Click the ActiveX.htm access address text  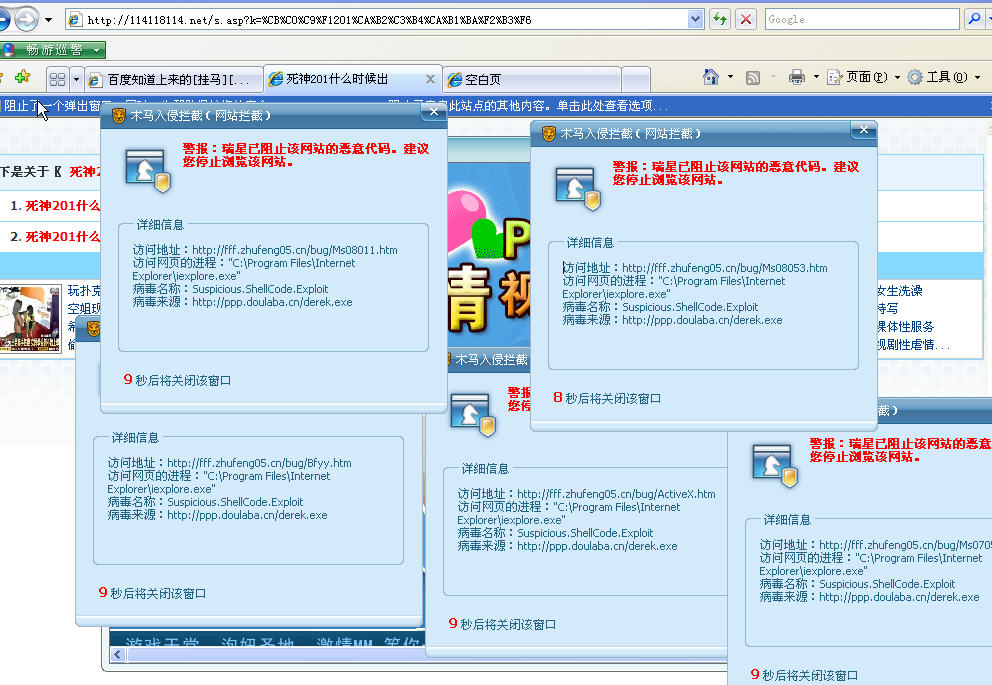point(586,493)
